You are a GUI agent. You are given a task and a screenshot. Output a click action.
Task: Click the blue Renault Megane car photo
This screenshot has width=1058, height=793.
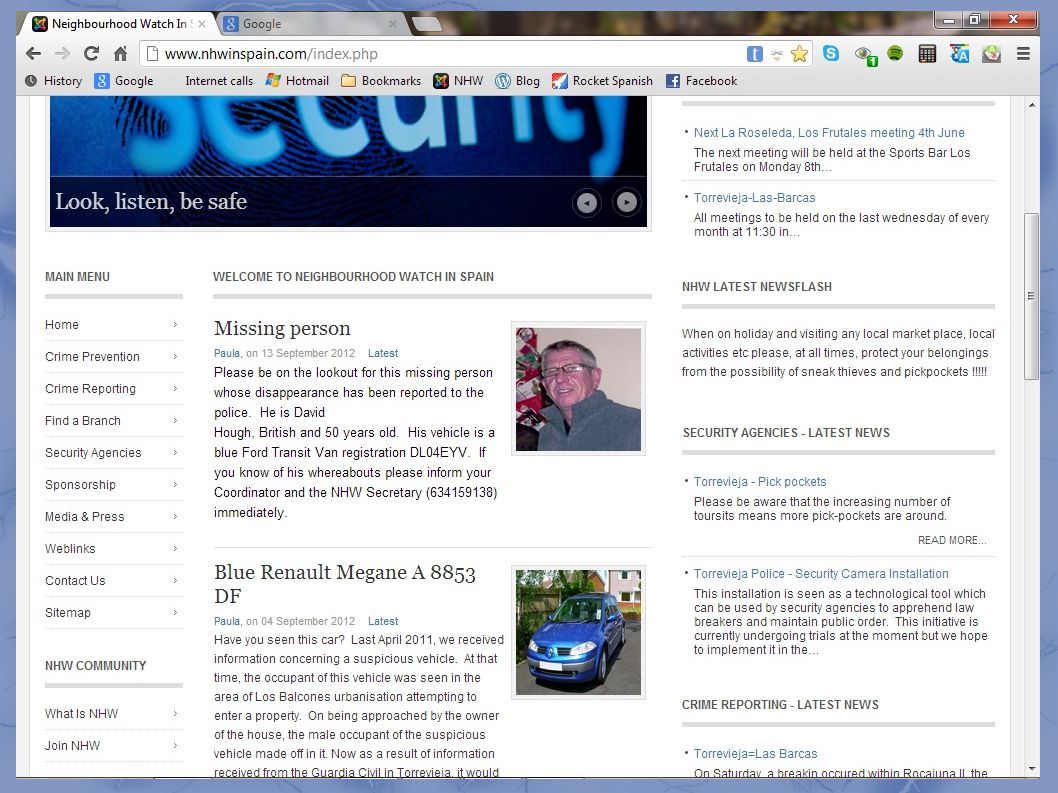coord(578,632)
